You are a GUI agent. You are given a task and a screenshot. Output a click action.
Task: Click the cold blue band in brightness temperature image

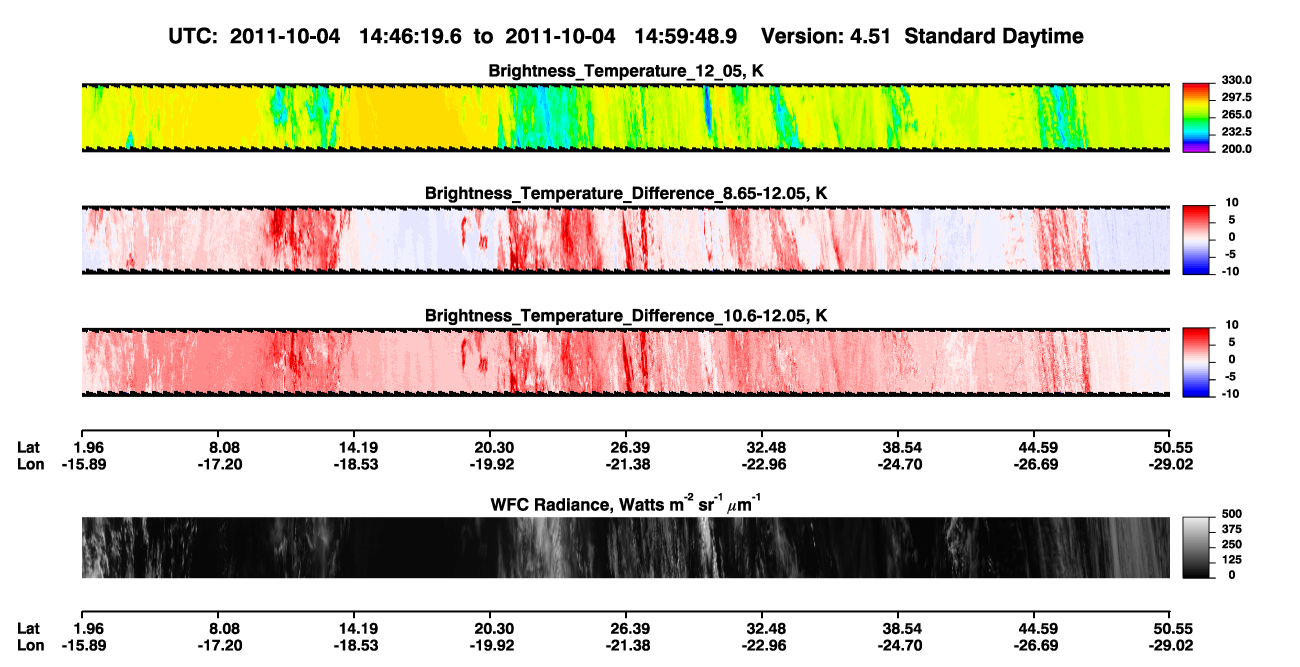coord(707,112)
